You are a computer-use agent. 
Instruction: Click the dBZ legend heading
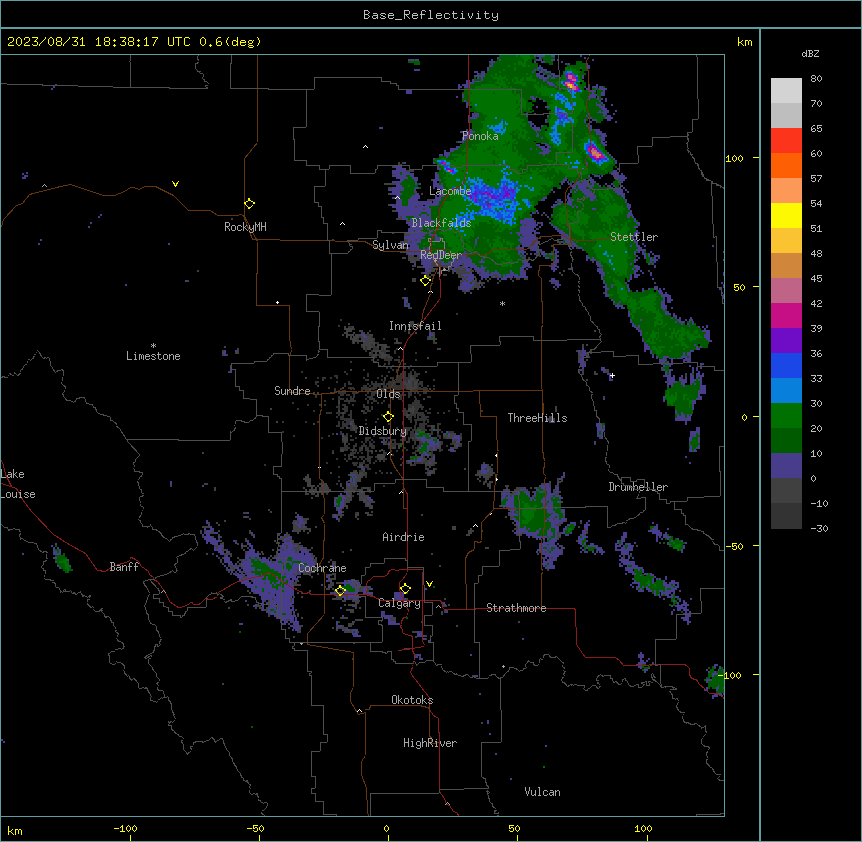click(810, 53)
